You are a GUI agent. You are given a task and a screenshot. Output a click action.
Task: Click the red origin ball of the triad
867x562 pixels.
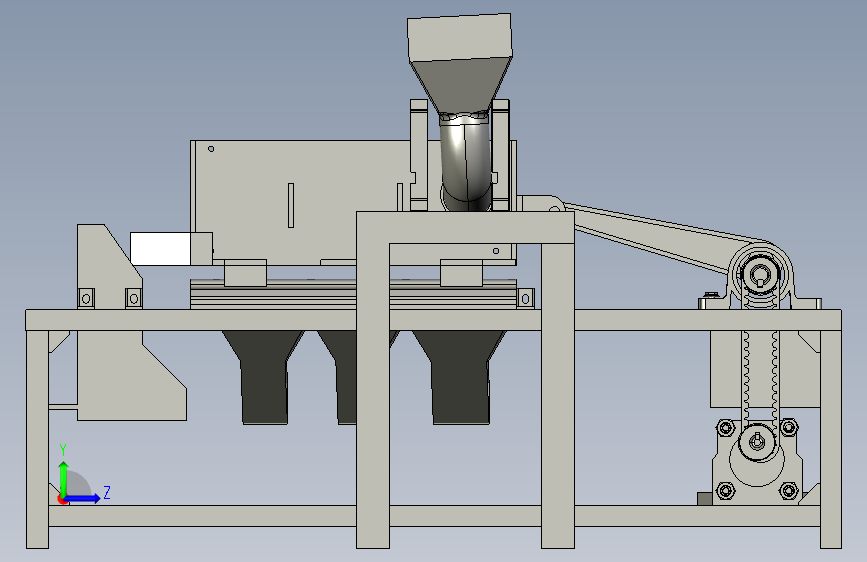61,499
